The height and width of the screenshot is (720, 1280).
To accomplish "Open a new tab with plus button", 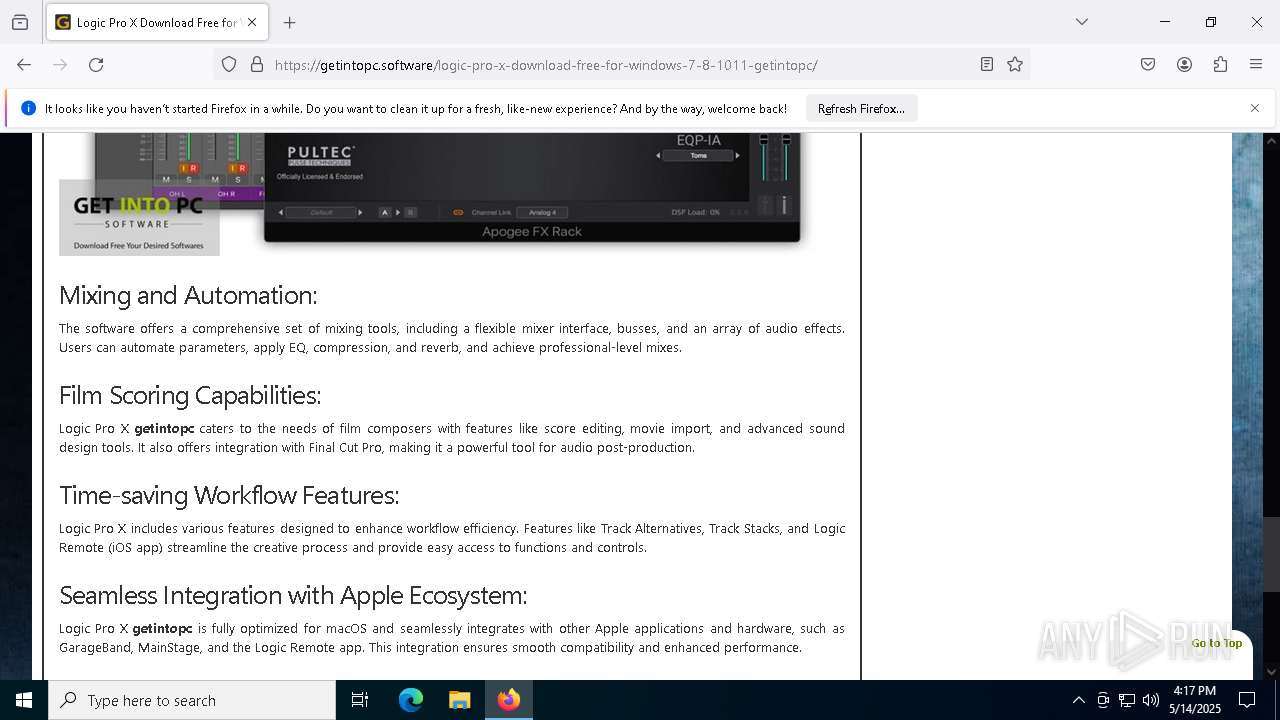I will 289,22.
